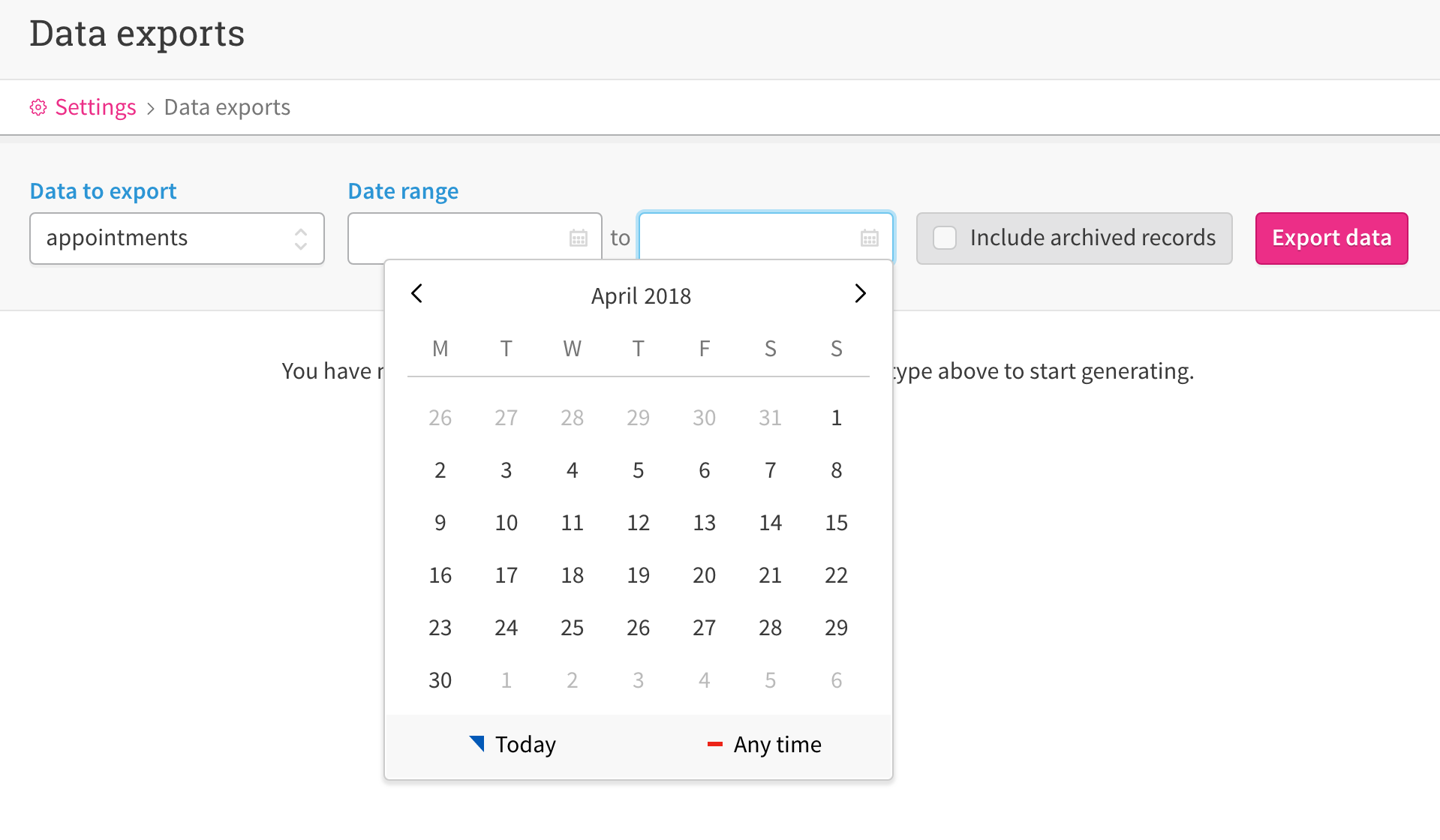1440x840 pixels.
Task: Click the Data exports breadcrumb item
Action: [x=227, y=107]
